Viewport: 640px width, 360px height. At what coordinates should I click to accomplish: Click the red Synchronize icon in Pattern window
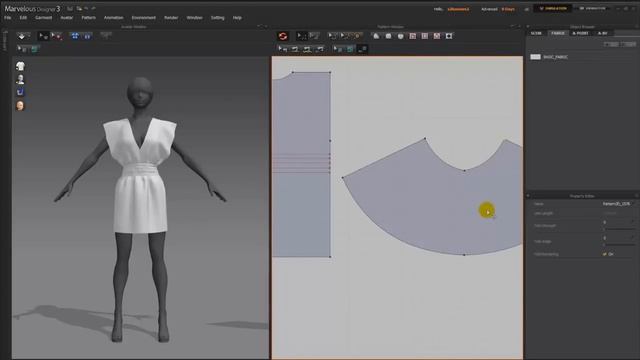click(x=282, y=36)
